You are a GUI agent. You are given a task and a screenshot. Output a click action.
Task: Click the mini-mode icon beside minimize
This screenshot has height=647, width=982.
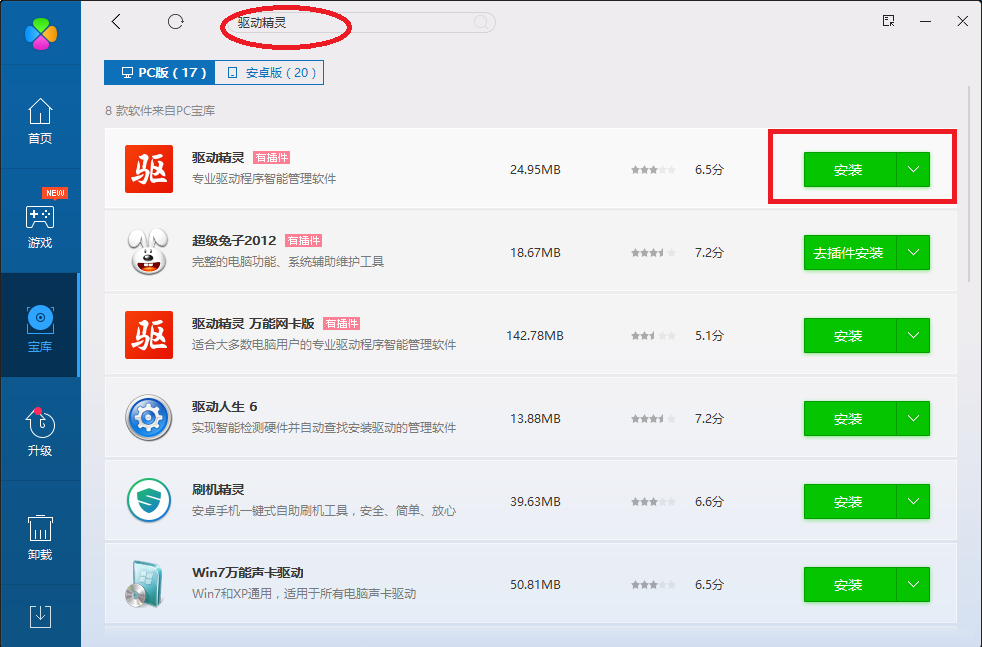[x=888, y=21]
